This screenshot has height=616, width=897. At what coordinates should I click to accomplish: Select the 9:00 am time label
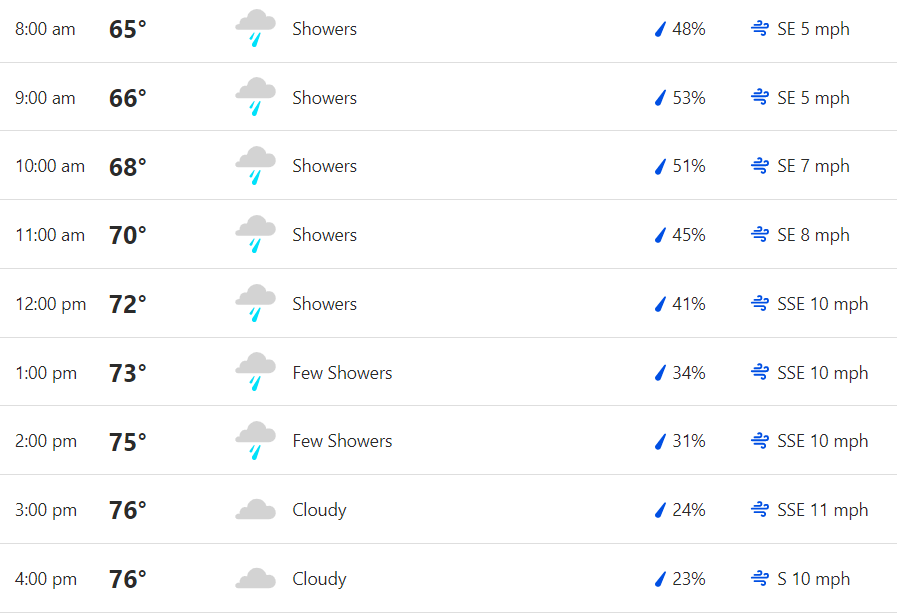[x=45, y=98]
